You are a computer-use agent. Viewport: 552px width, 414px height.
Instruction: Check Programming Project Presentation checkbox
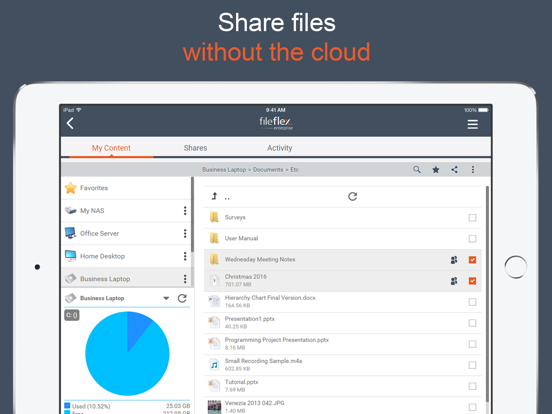[472, 344]
